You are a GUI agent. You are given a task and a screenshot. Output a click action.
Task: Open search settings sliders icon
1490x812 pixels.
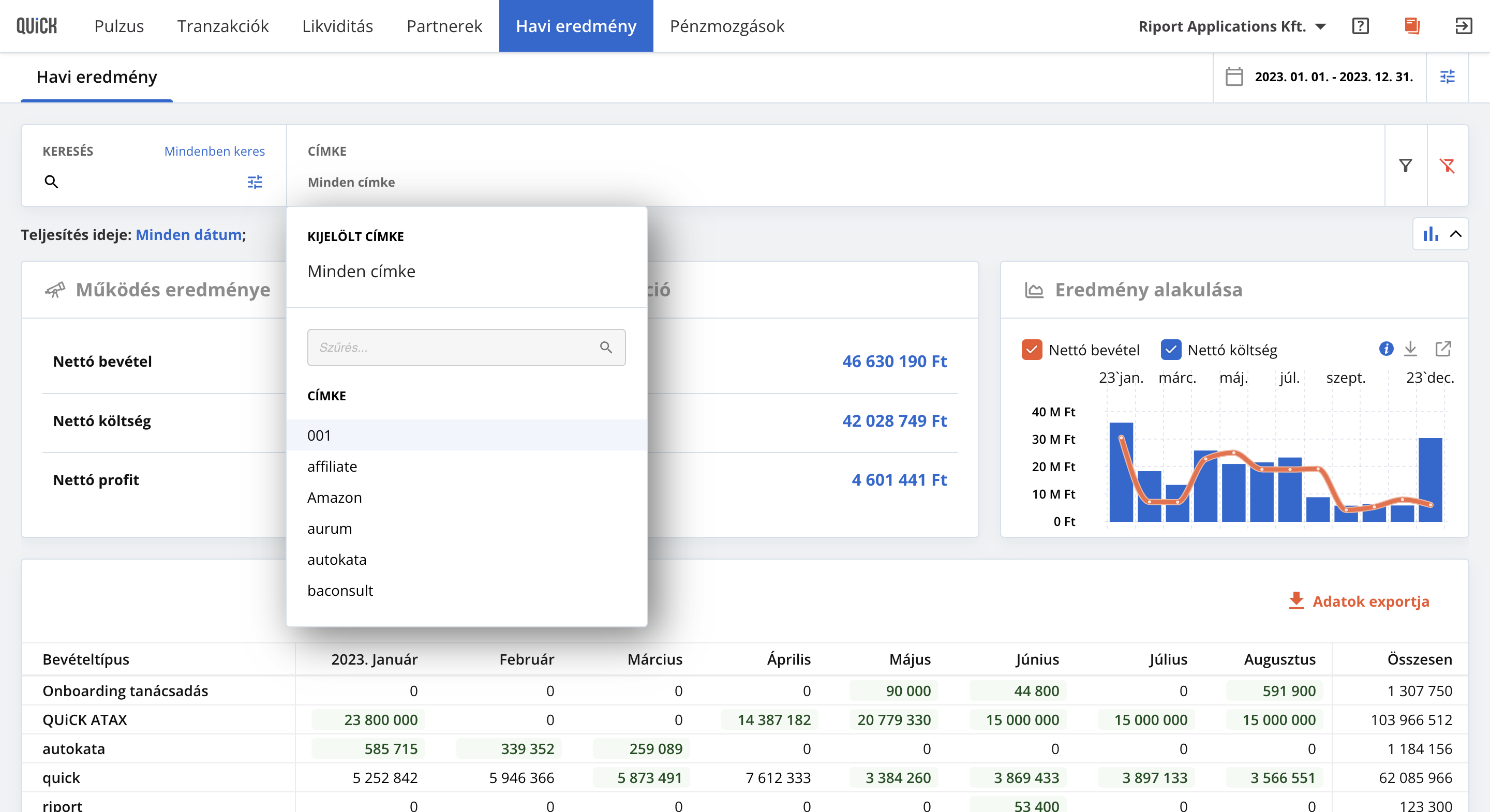[255, 182]
